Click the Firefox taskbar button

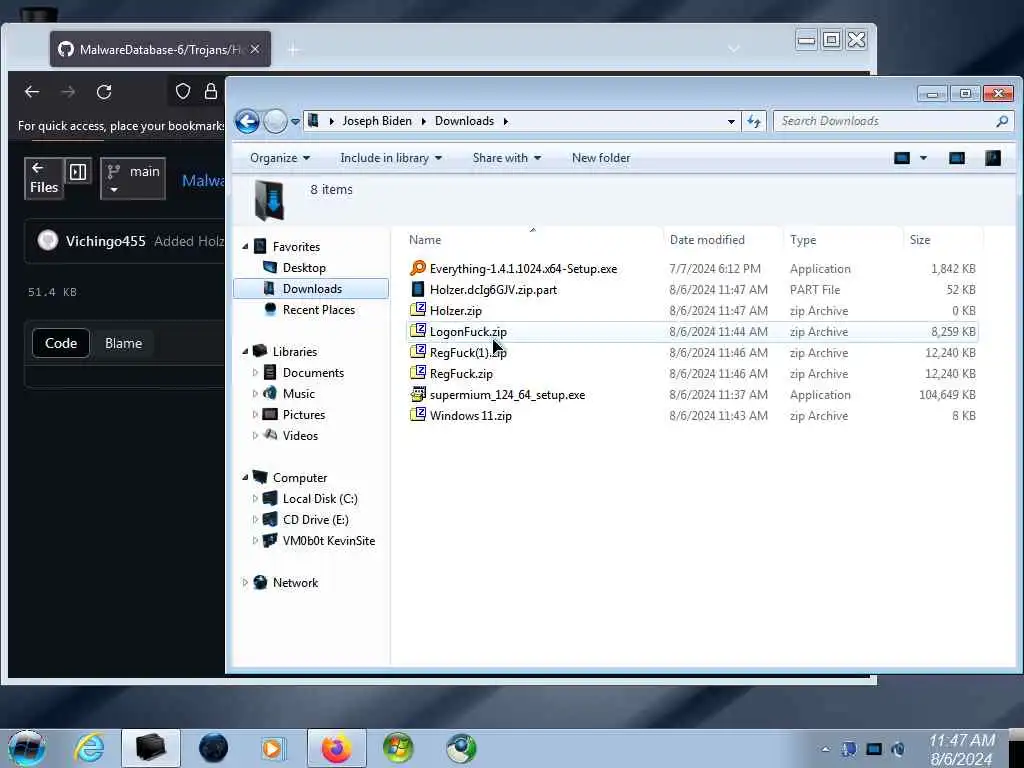click(x=336, y=748)
